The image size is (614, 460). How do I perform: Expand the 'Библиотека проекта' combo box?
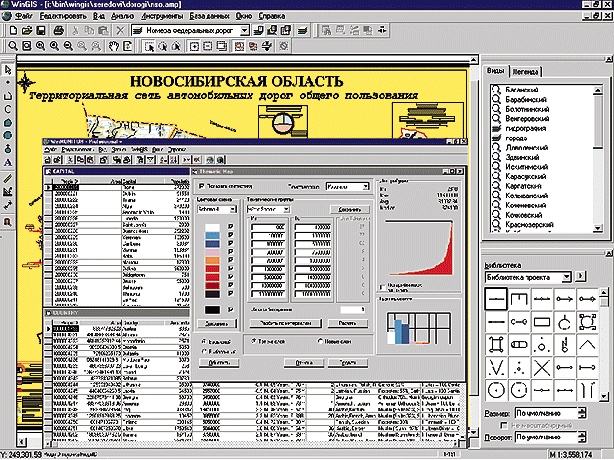coord(566,277)
